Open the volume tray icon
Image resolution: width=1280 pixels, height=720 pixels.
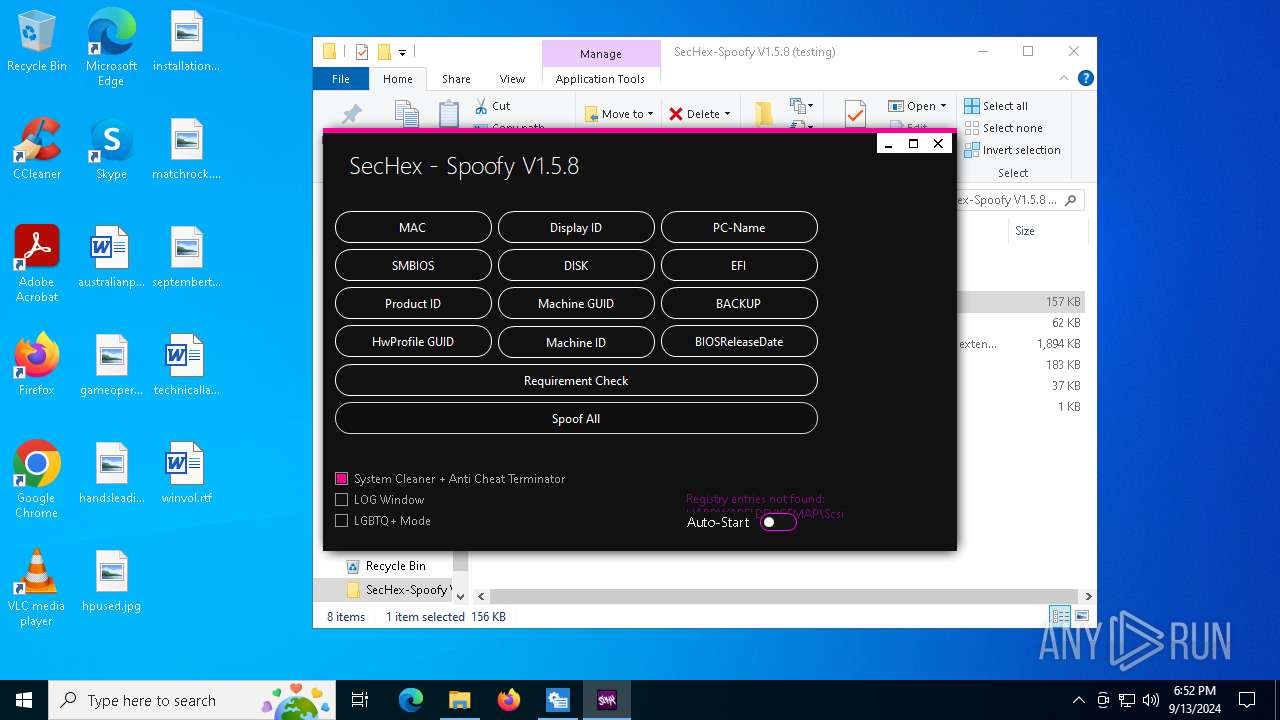click(1151, 700)
